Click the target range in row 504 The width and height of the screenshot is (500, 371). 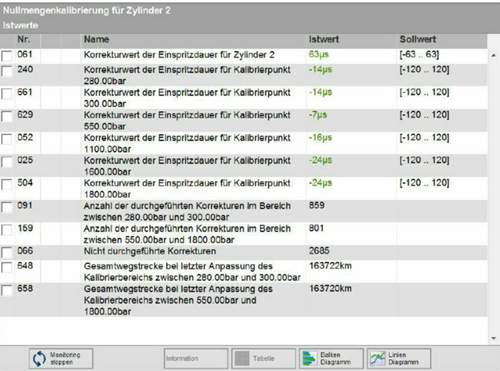424,183
